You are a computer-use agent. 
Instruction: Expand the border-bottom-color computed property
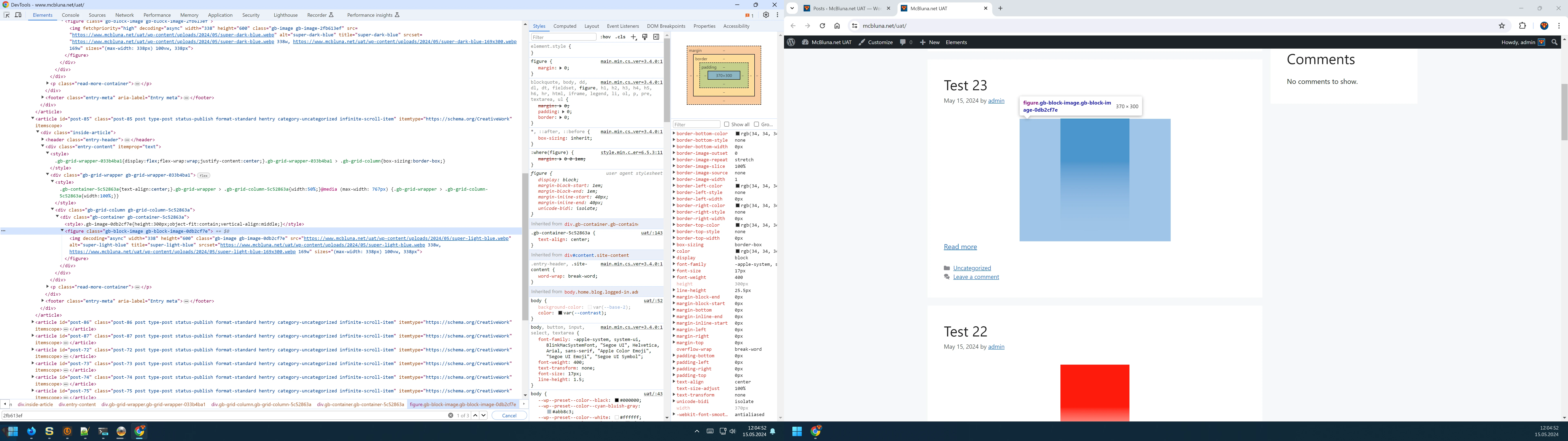[674, 133]
